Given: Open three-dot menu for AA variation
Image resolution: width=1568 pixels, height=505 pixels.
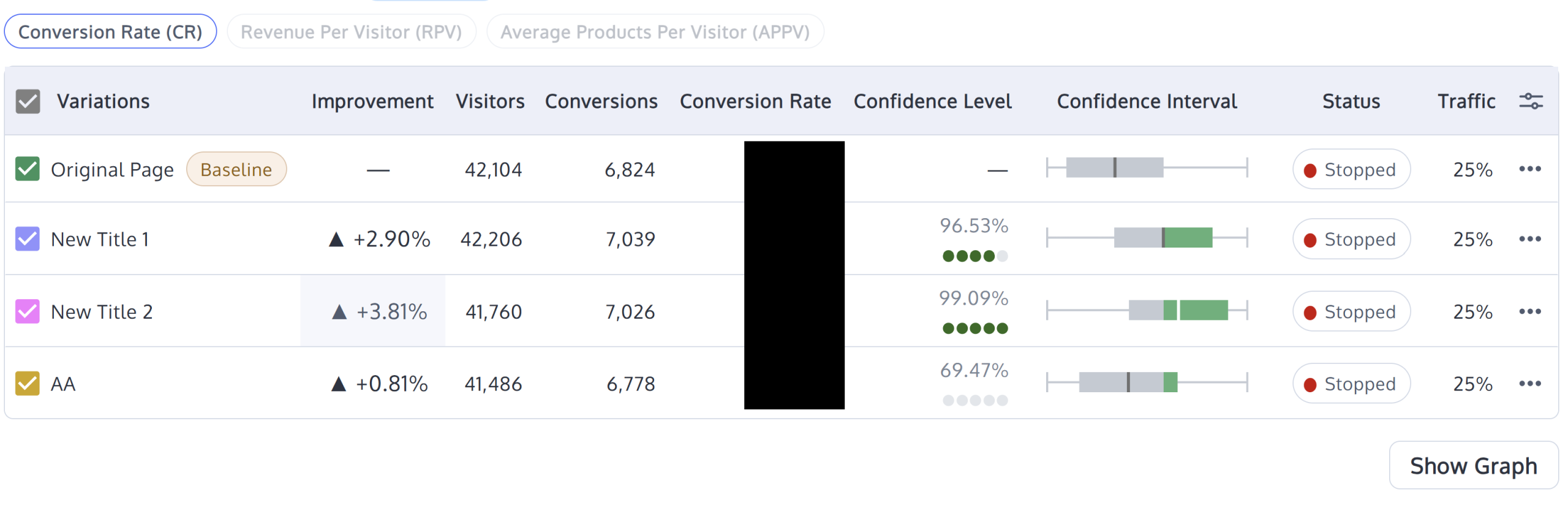Looking at the screenshot, I should click(x=1529, y=384).
